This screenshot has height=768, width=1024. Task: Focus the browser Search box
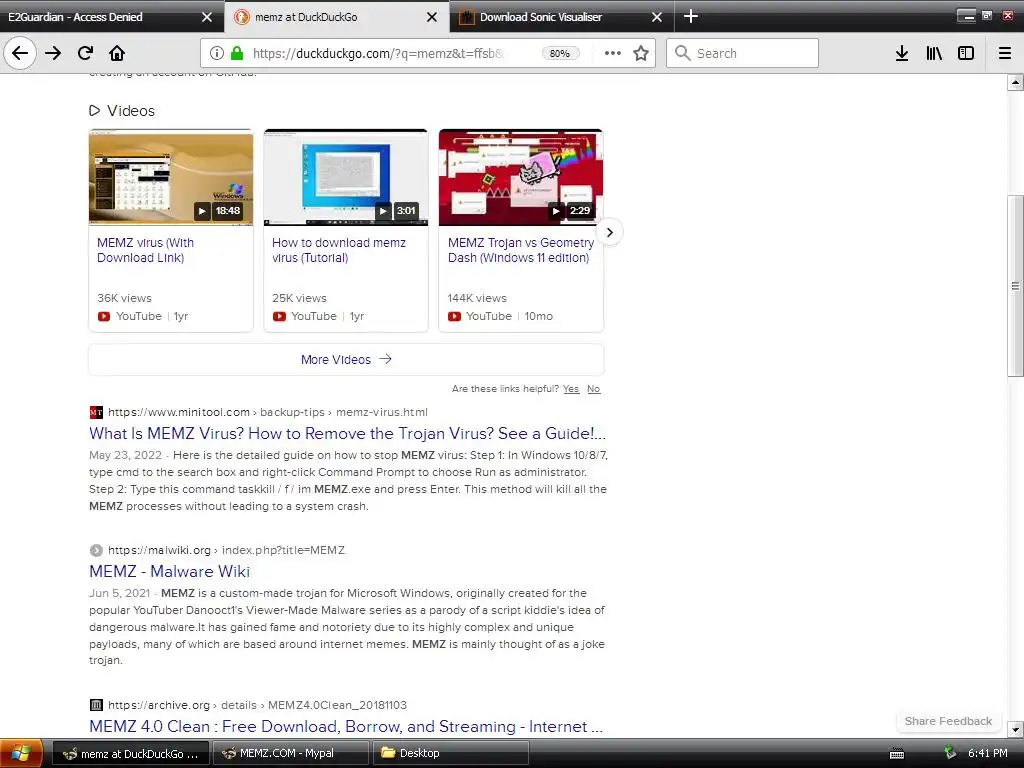743,53
